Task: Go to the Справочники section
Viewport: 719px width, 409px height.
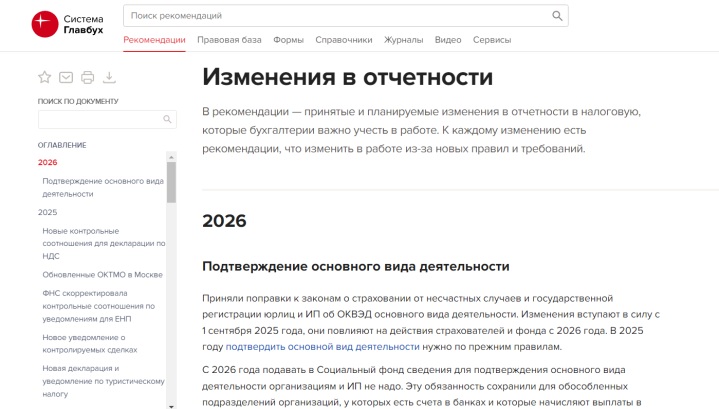Action: pos(343,40)
